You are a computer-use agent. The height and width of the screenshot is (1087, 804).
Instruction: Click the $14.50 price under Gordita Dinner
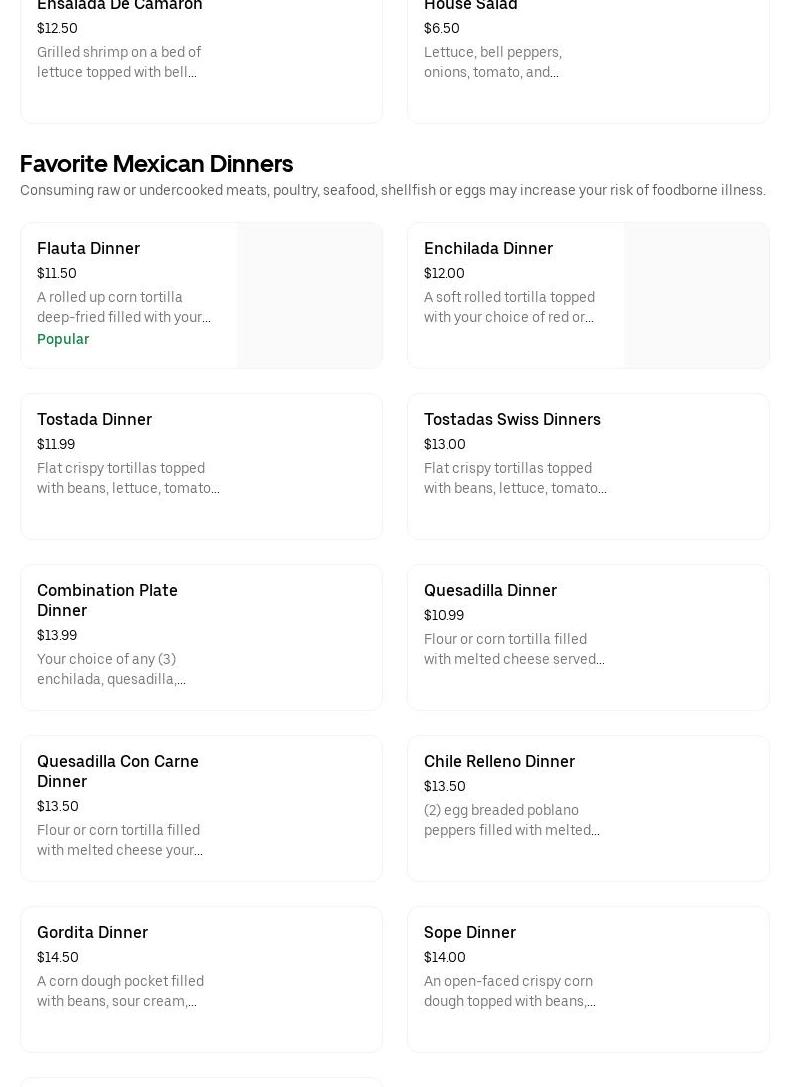pyautogui.click(x=58, y=957)
